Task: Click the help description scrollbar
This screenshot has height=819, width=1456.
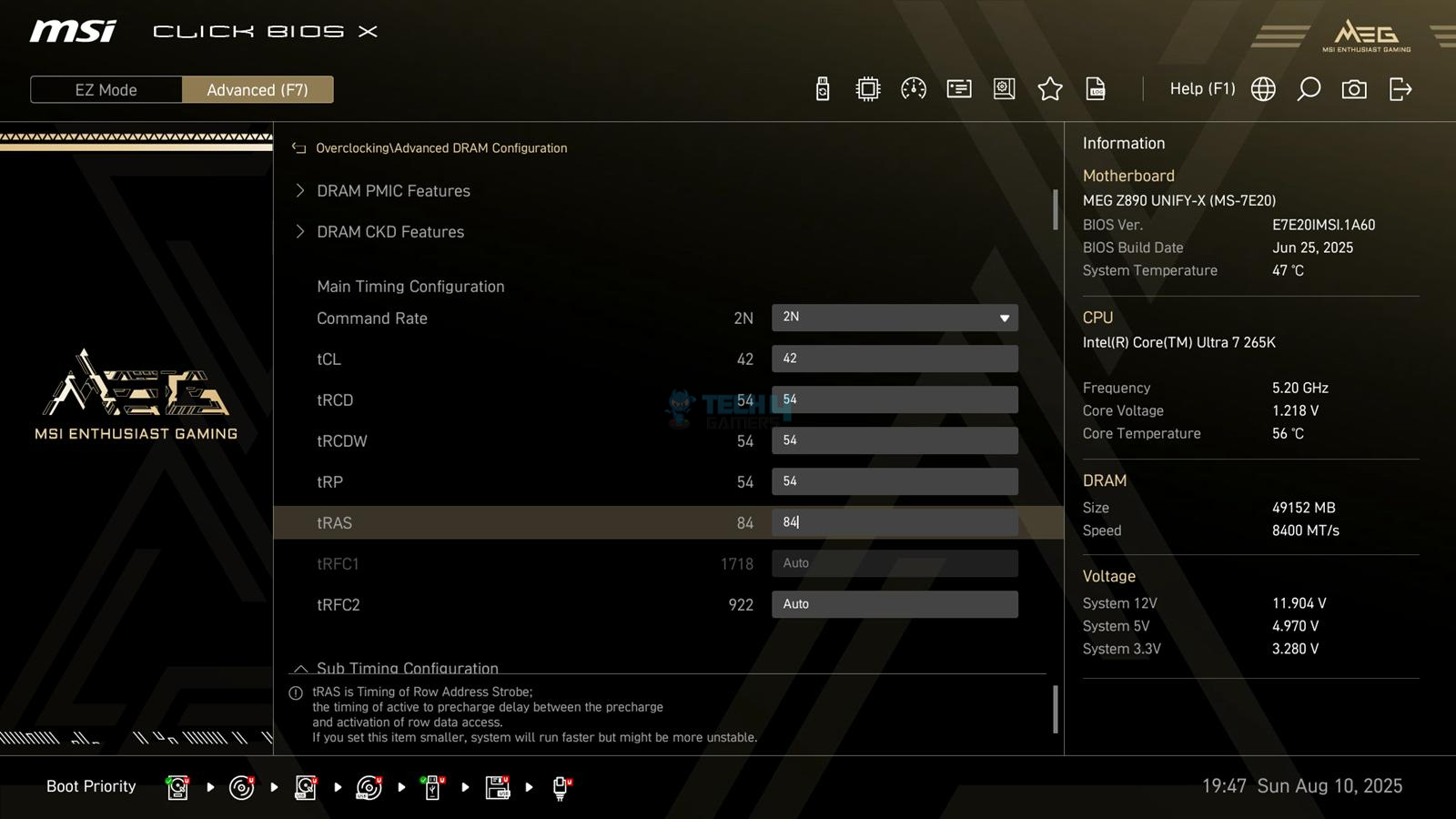Action: pyautogui.click(x=1056, y=709)
